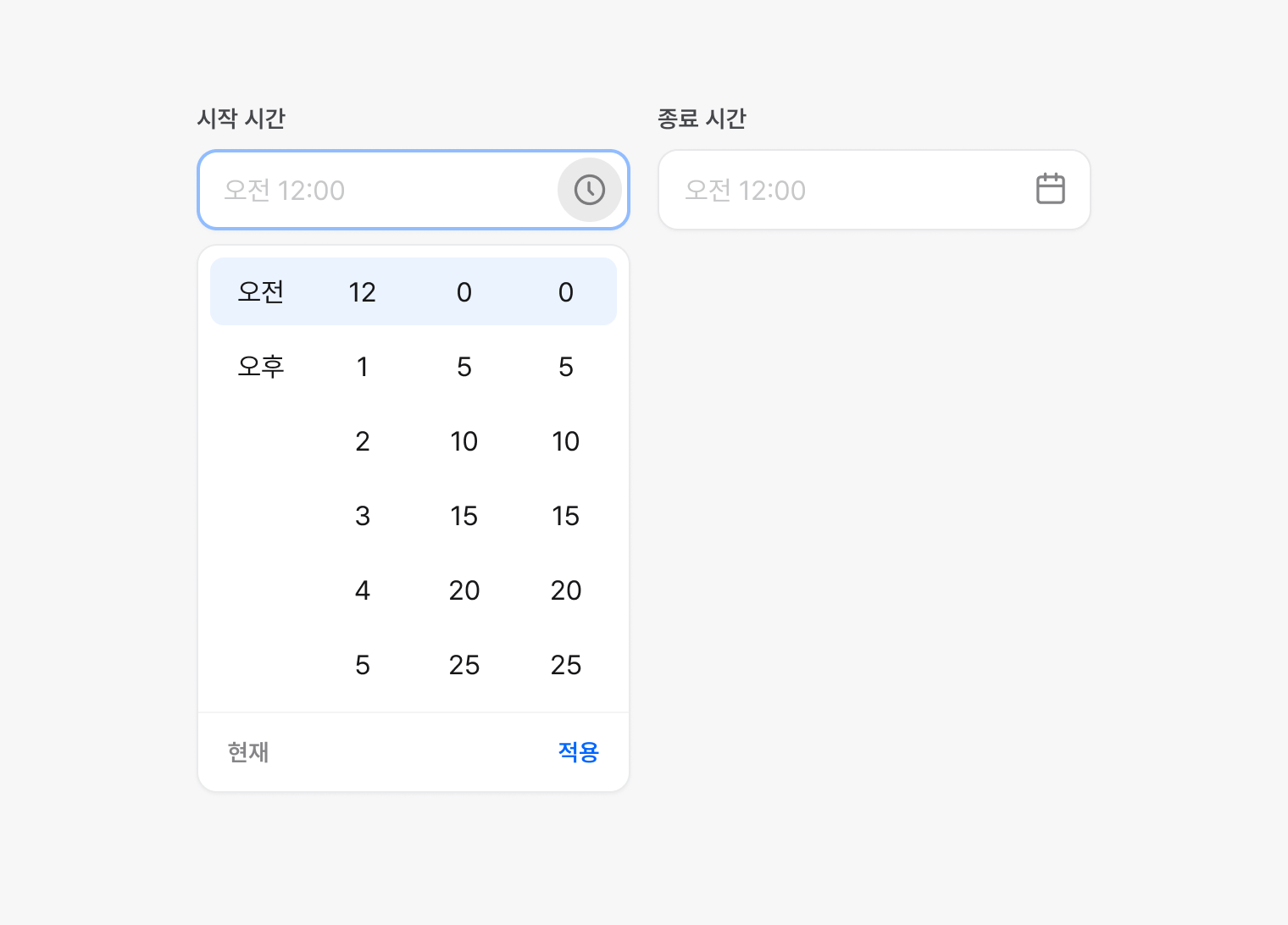
Task: Click the 시작 시간 input field
Action: [377, 191]
